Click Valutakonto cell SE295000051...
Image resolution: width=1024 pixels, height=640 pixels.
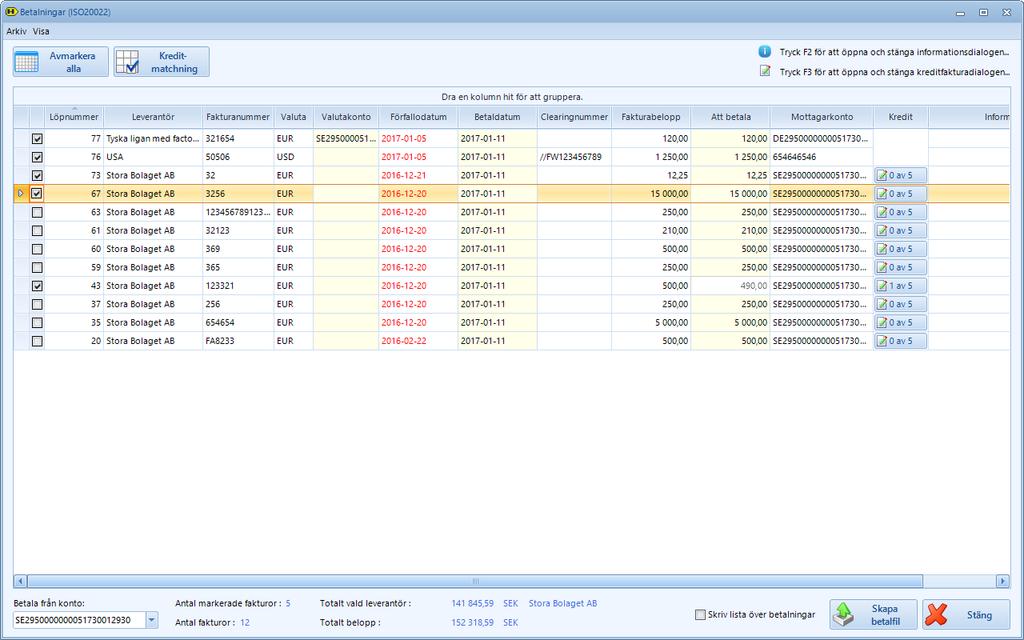(x=345, y=138)
